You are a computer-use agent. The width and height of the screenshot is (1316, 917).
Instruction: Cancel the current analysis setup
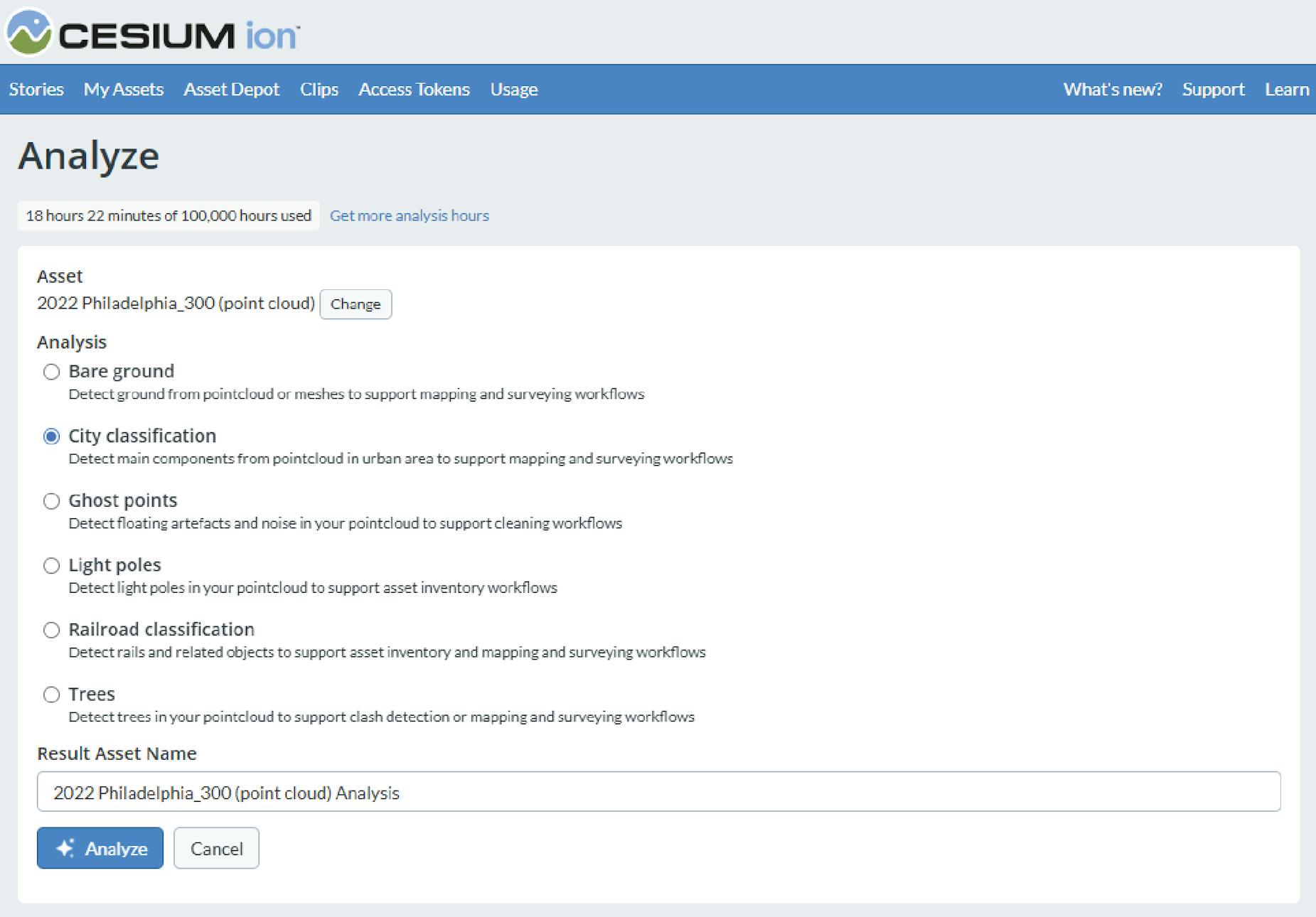pos(216,847)
